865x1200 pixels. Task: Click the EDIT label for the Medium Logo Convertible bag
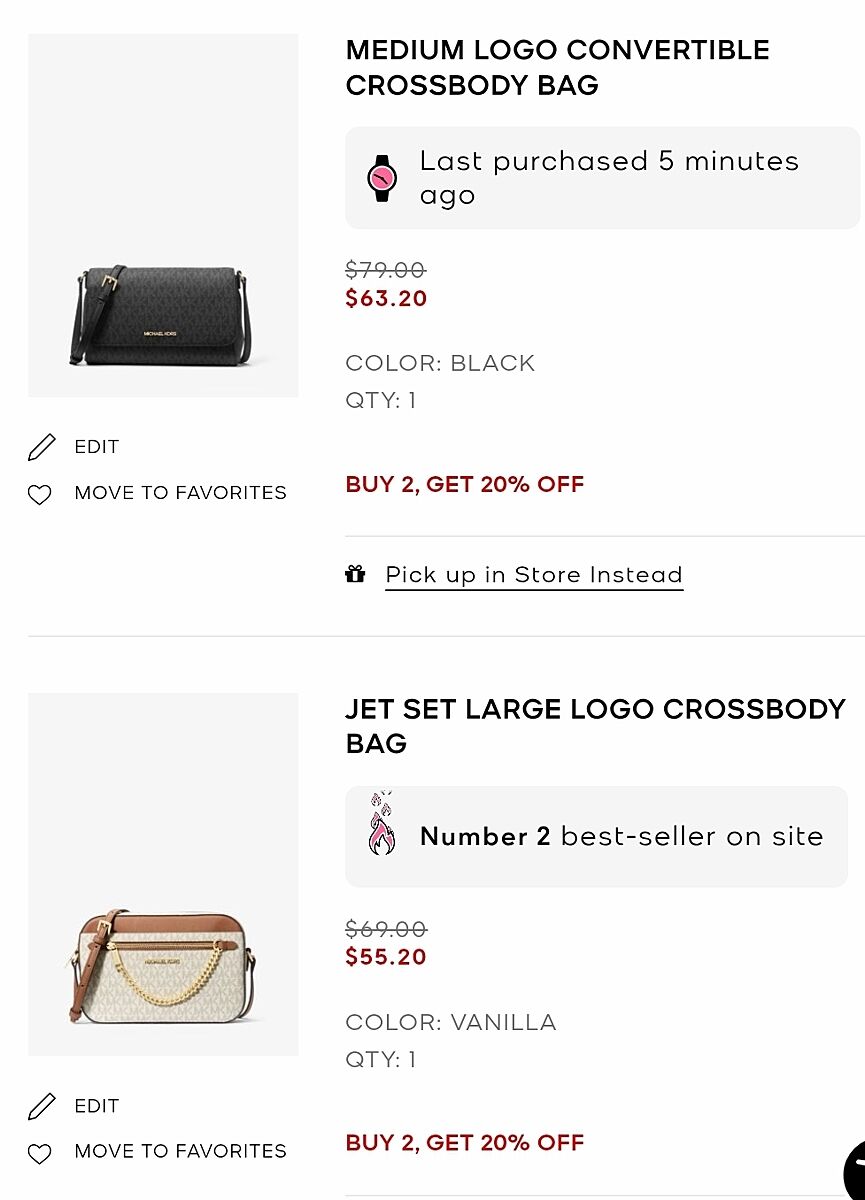[97, 447]
